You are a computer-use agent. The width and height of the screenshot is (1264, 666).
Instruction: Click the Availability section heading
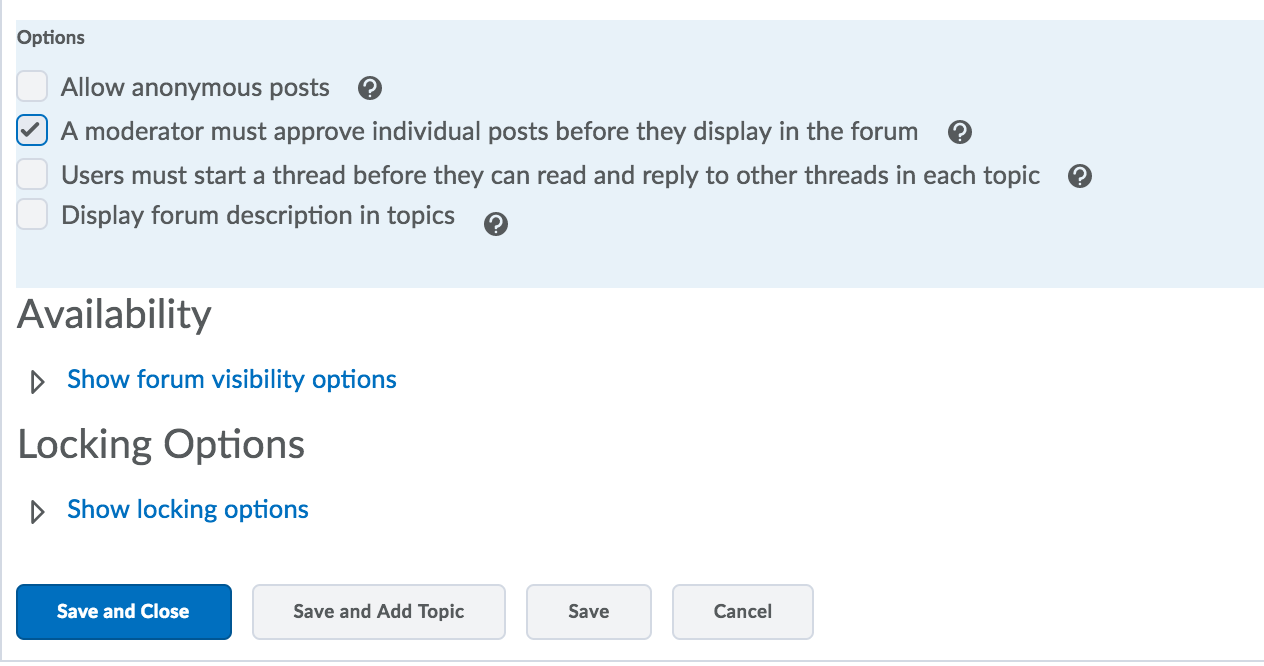click(114, 315)
